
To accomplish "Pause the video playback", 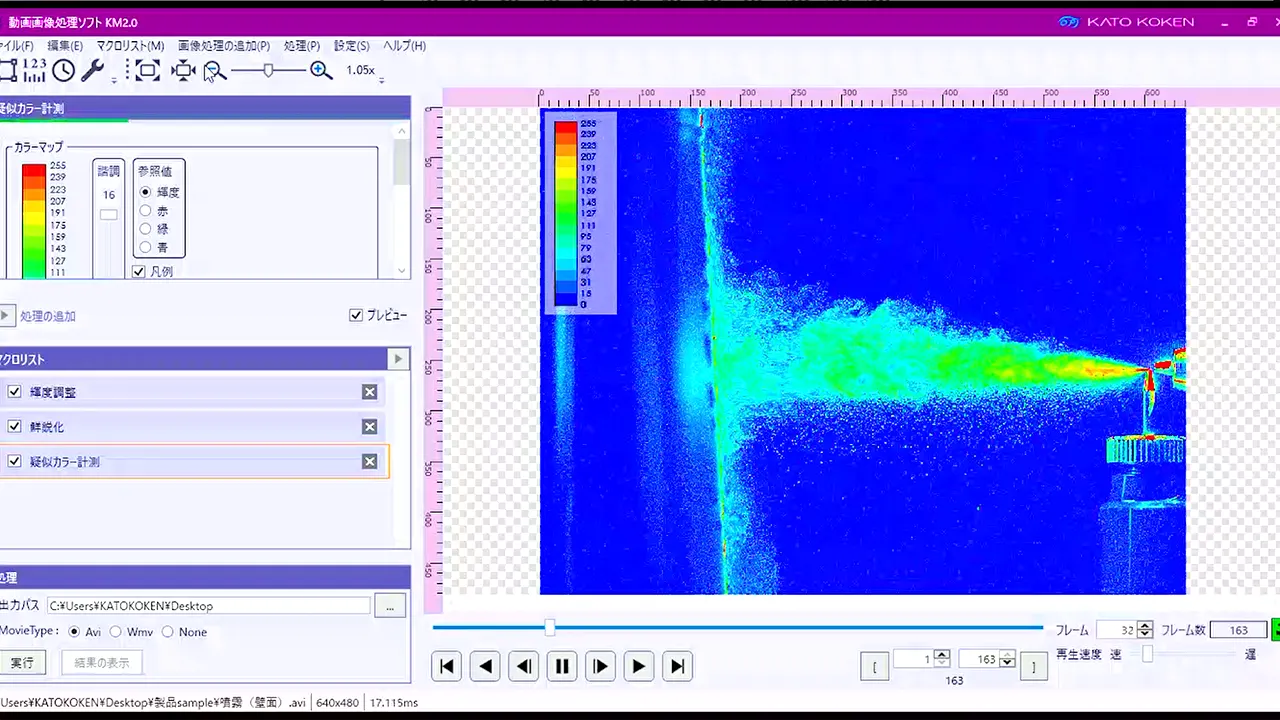I will [562, 666].
